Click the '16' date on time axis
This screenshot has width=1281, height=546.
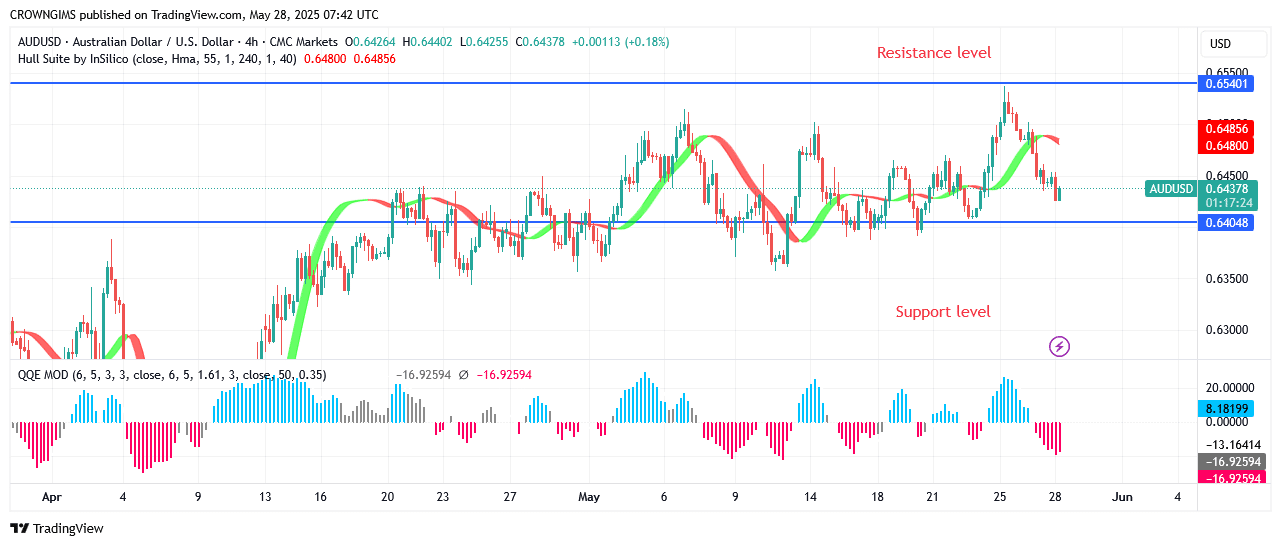[x=319, y=497]
